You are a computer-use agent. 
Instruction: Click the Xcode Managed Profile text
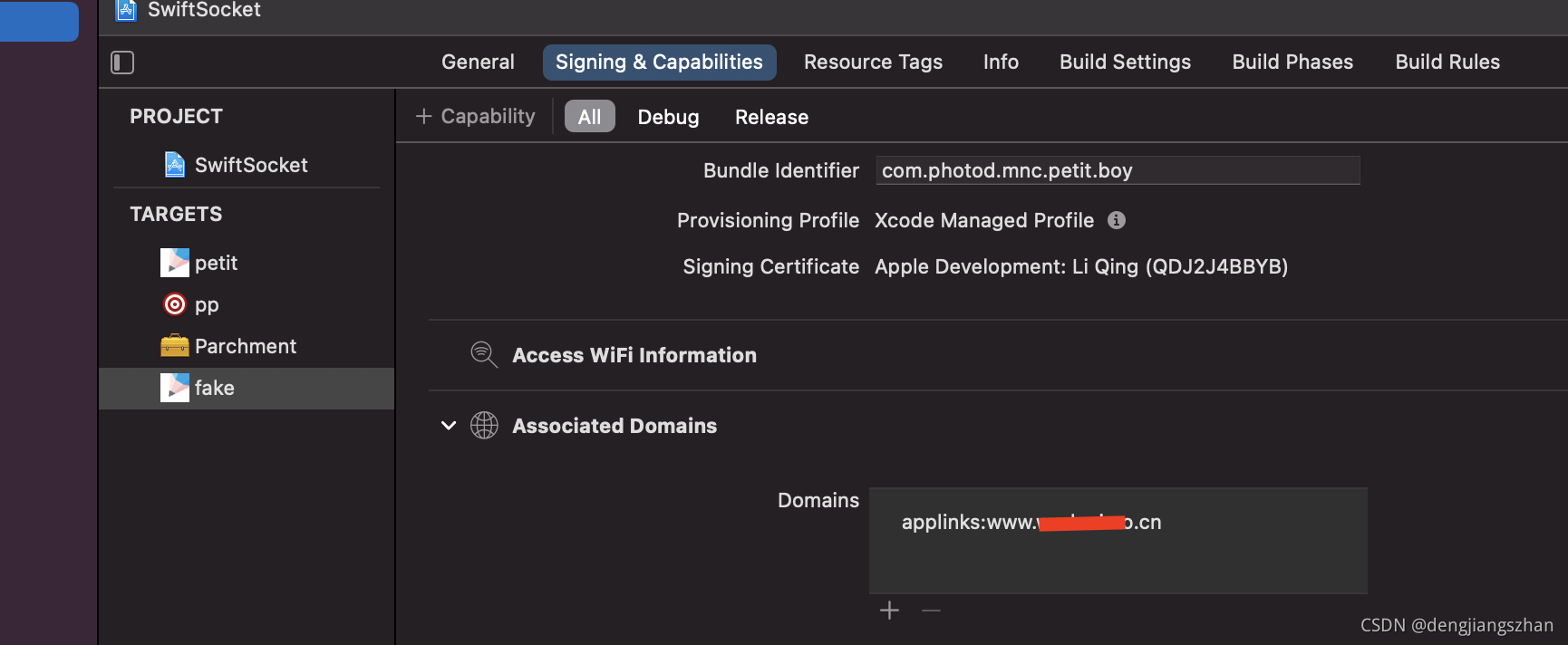[984, 220]
